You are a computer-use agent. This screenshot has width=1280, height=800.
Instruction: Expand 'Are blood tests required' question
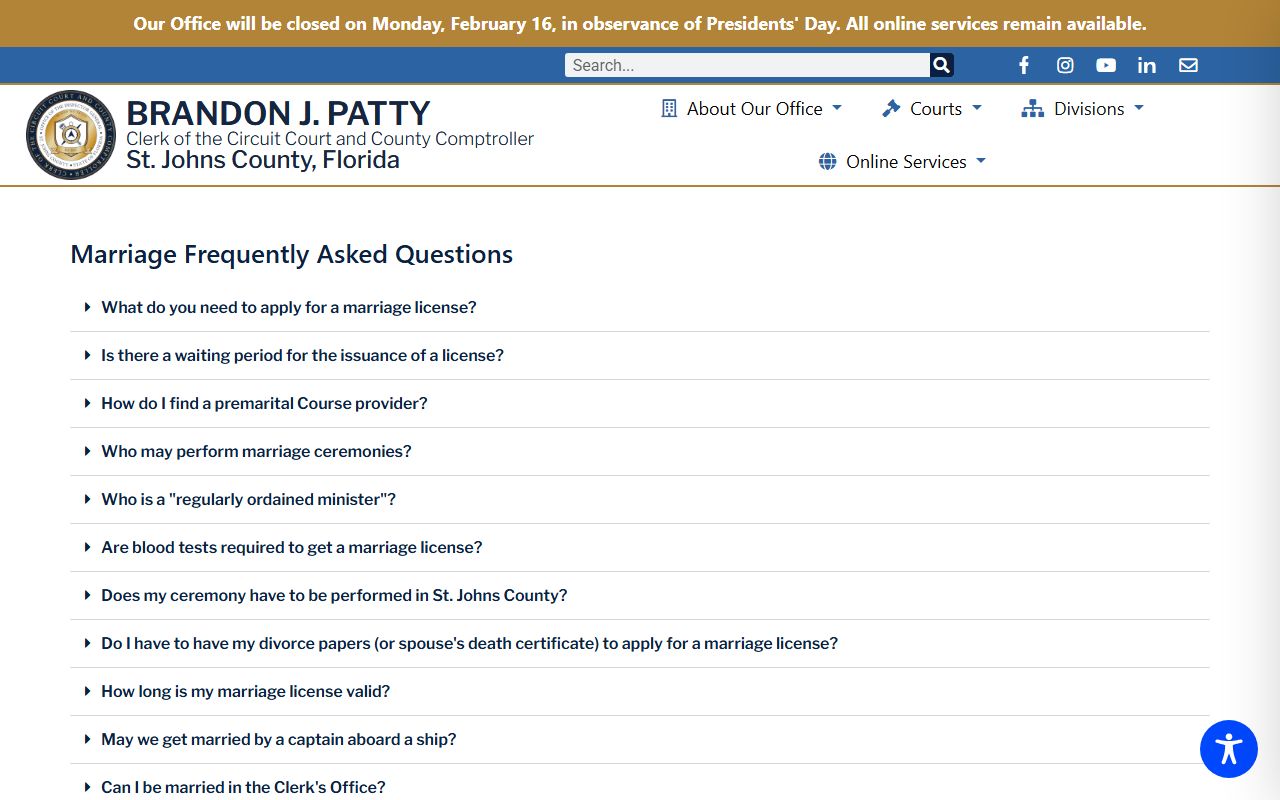click(x=640, y=547)
